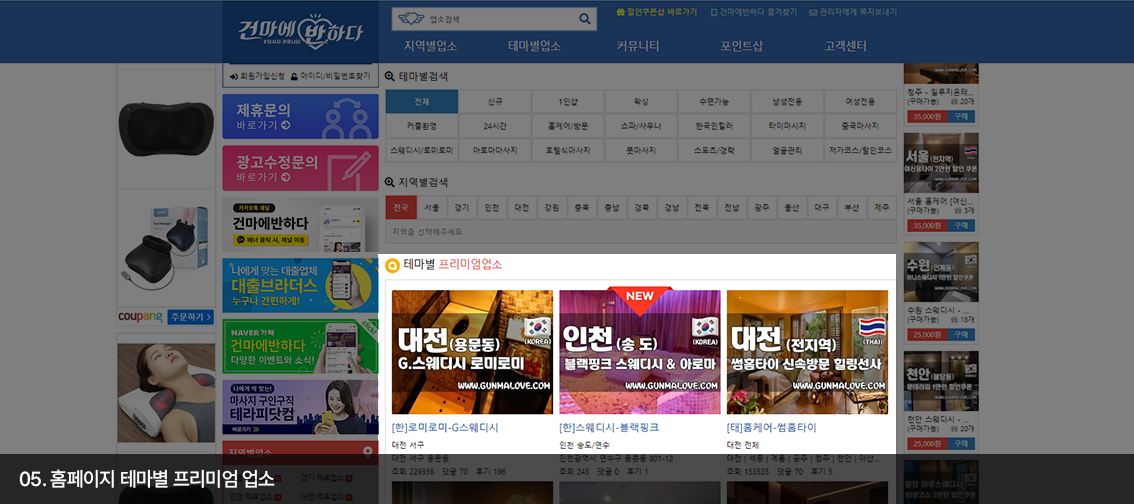
Task: Click the search magnifier icon in the header
Action: click(584, 19)
